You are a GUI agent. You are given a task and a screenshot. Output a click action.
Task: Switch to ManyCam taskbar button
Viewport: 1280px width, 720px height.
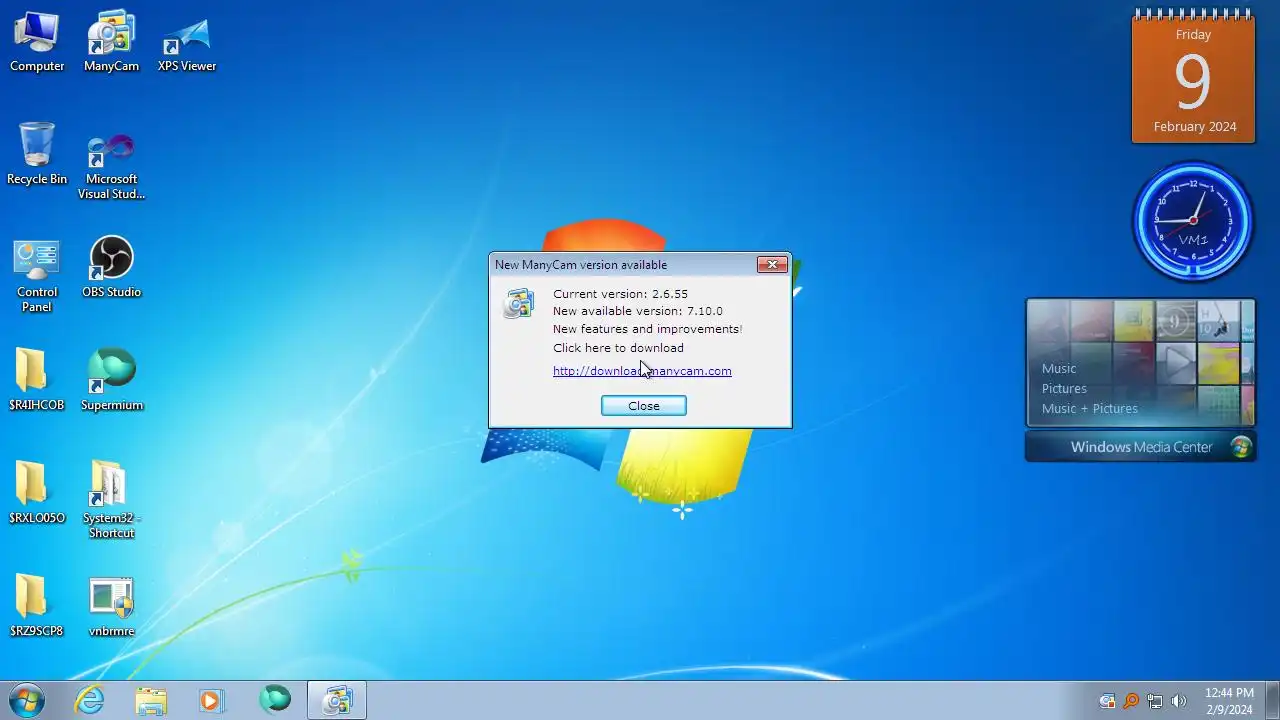pyautogui.click(x=337, y=700)
